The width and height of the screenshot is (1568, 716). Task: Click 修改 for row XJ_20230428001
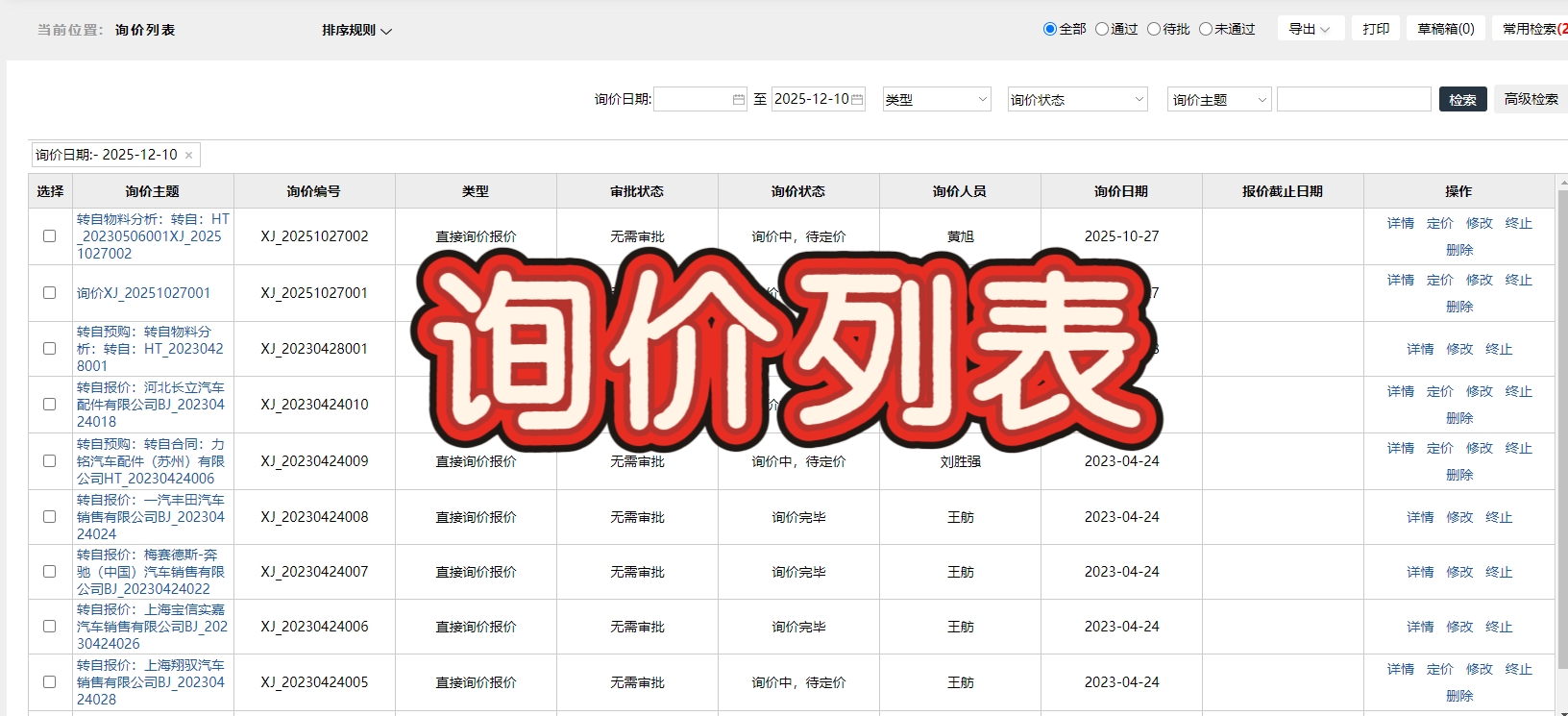pyautogui.click(x=1459, y=349)
